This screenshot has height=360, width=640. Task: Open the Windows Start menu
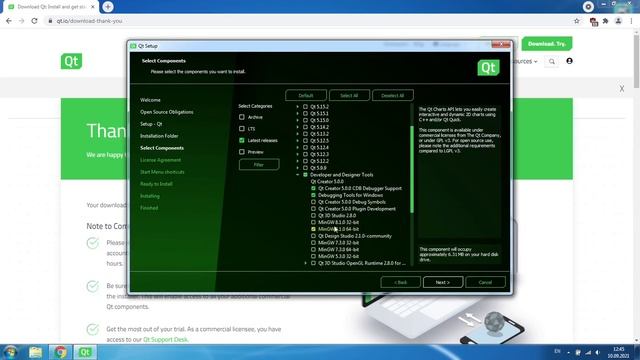(10, 352)
